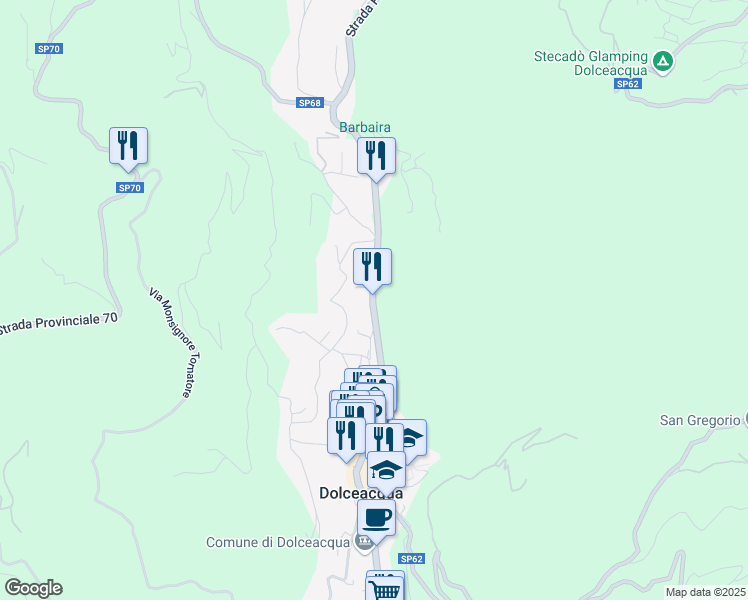748x600 pixels.
Task: Click the SP68 road shield
Action: click(x=310, y=103)
